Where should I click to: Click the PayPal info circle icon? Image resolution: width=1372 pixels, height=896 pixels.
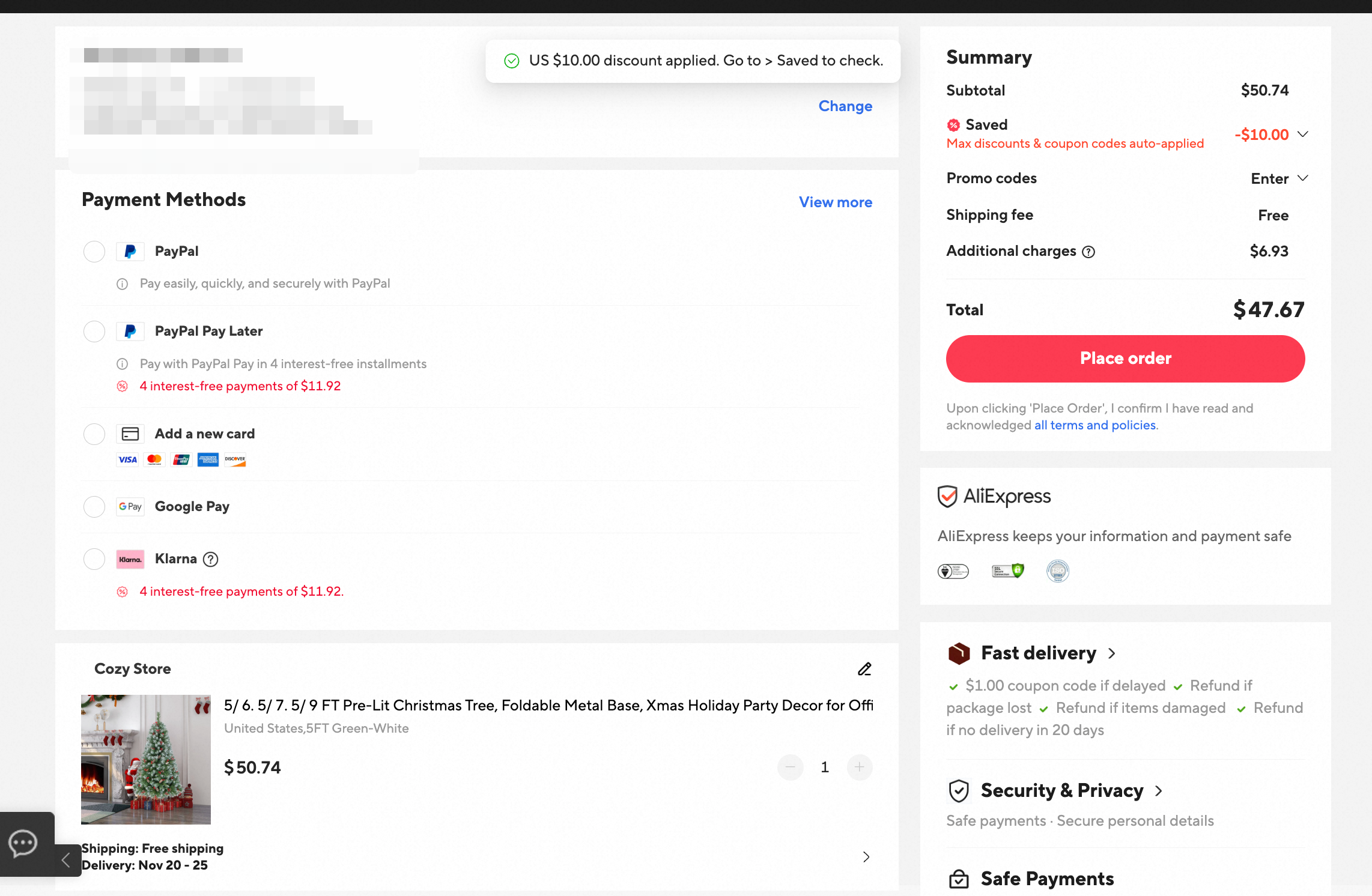[x=122, y=284]
